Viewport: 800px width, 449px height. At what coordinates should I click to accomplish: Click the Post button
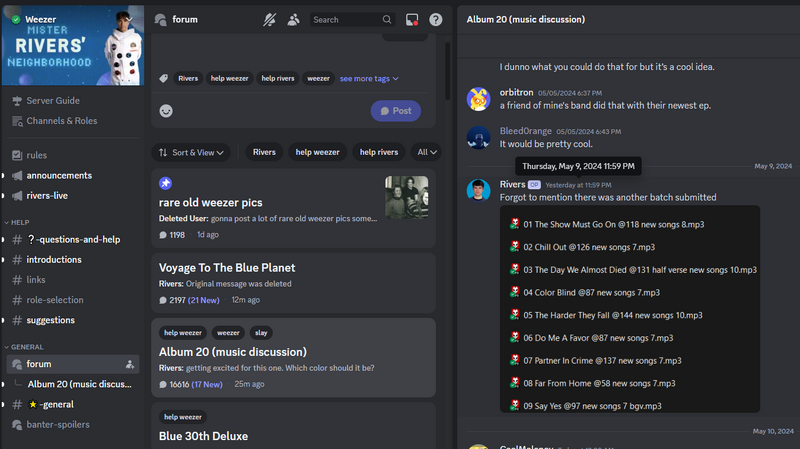(x=395, y=111)
